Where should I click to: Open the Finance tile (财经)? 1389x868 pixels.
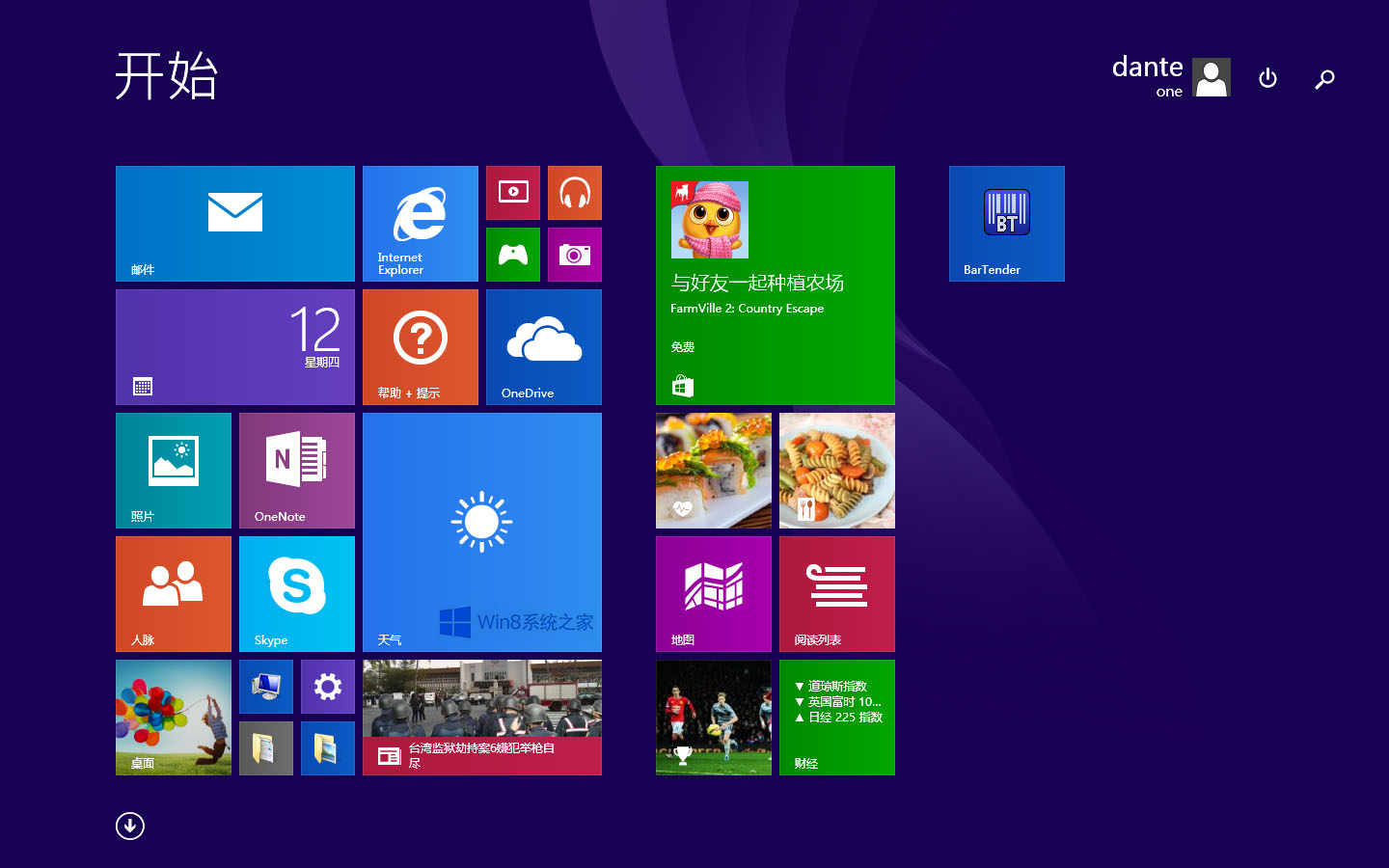tap(837, 718)
